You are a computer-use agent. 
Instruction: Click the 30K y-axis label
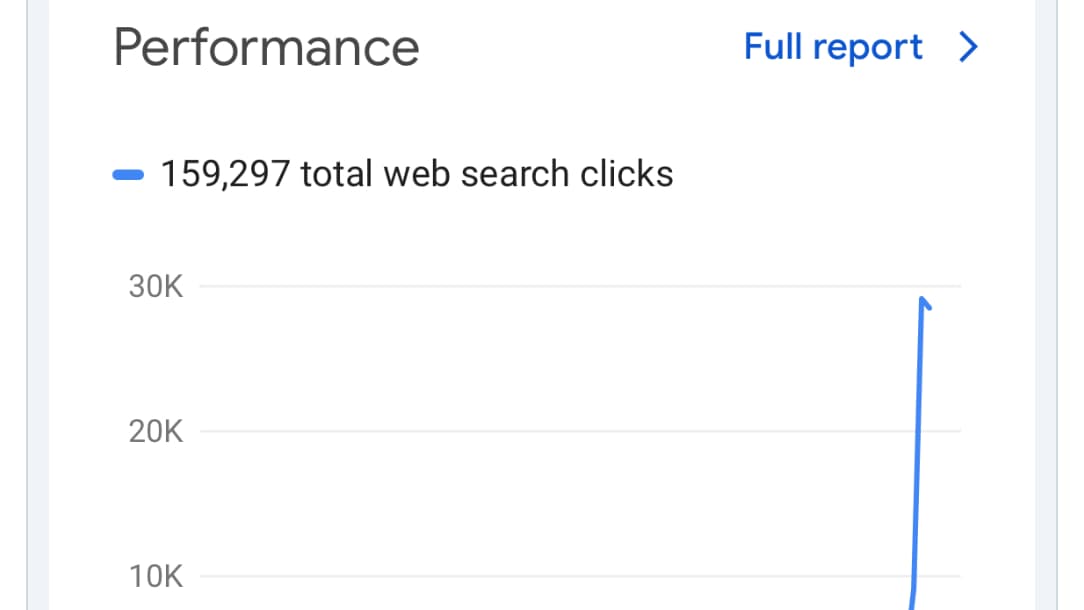click(x=156, y=288)
